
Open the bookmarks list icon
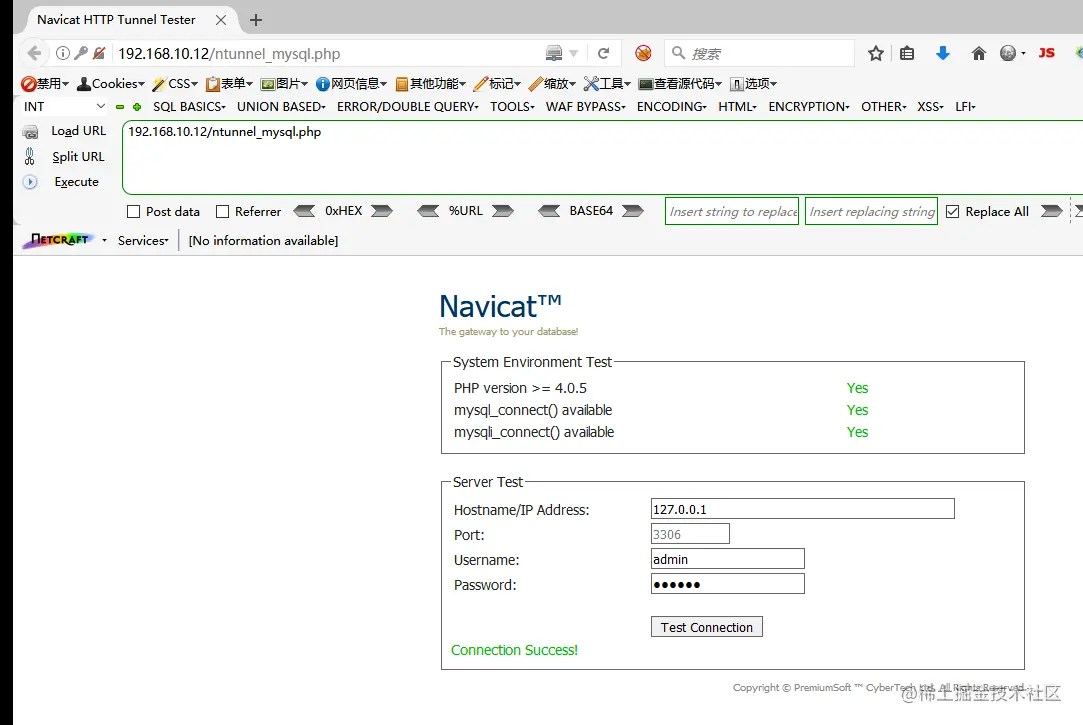[907, 53]
